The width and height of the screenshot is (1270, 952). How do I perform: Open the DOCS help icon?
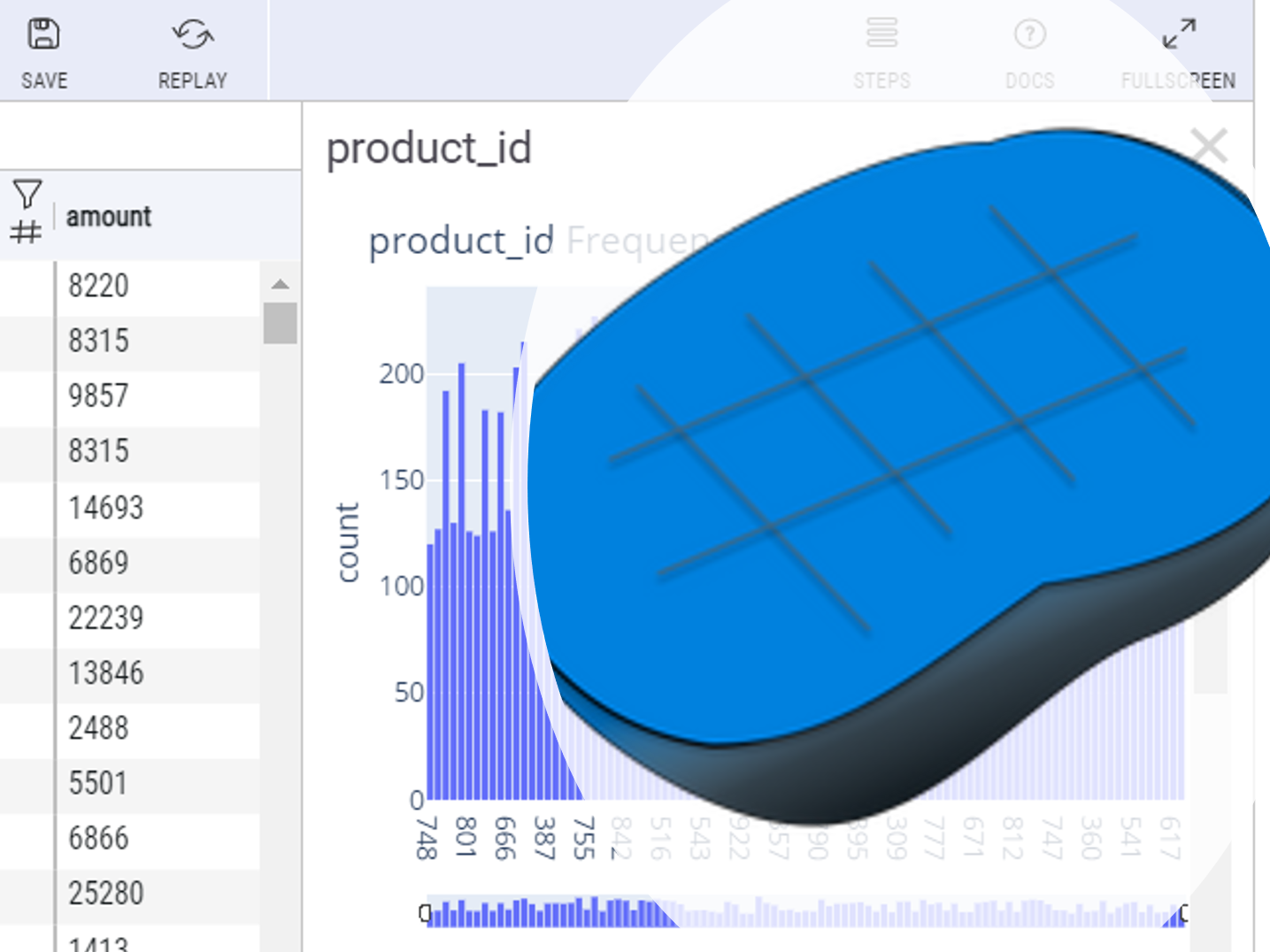[x=1029, y=35]
